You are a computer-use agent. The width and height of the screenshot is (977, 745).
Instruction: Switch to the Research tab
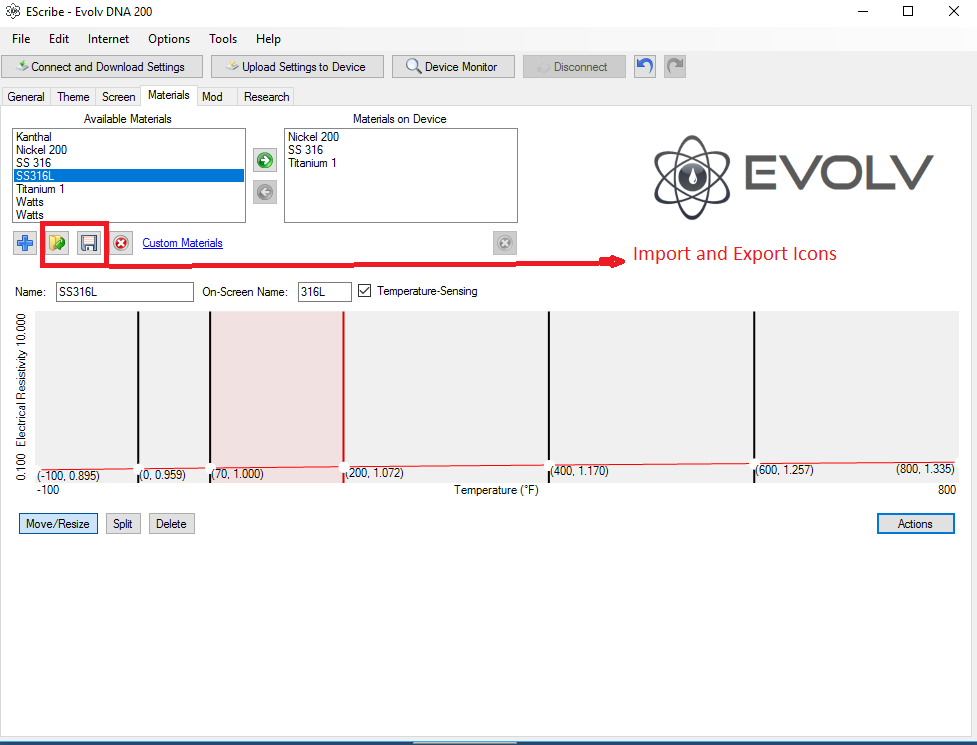pyautogui.click(x=266, y=97)
